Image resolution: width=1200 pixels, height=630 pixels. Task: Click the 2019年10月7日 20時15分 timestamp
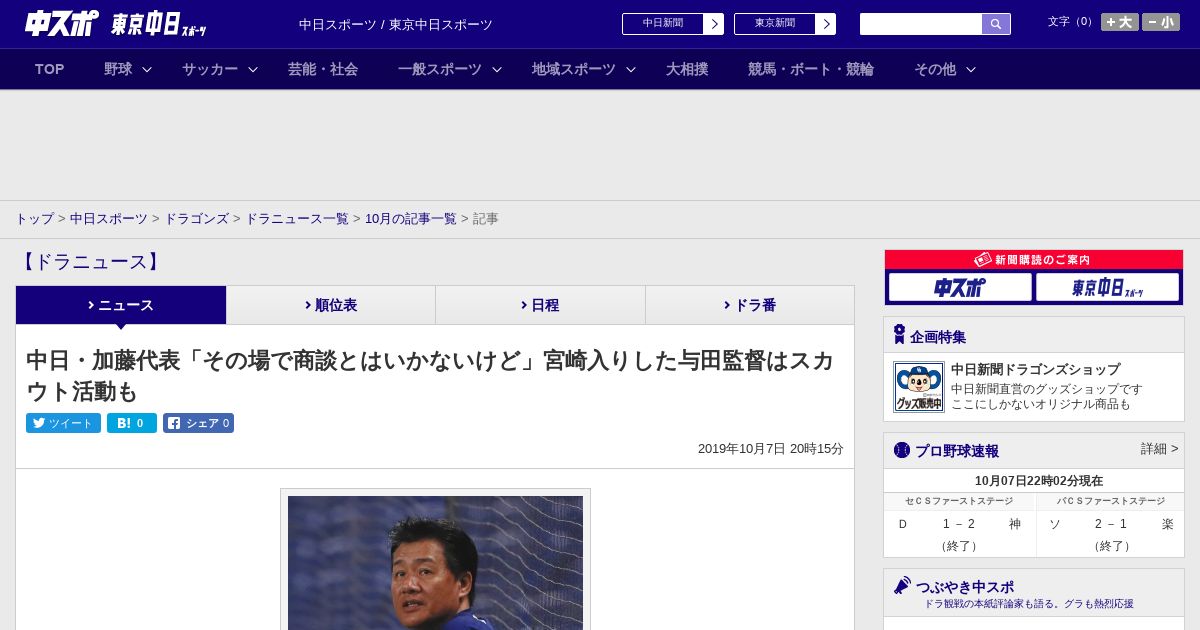pos(771,449)
